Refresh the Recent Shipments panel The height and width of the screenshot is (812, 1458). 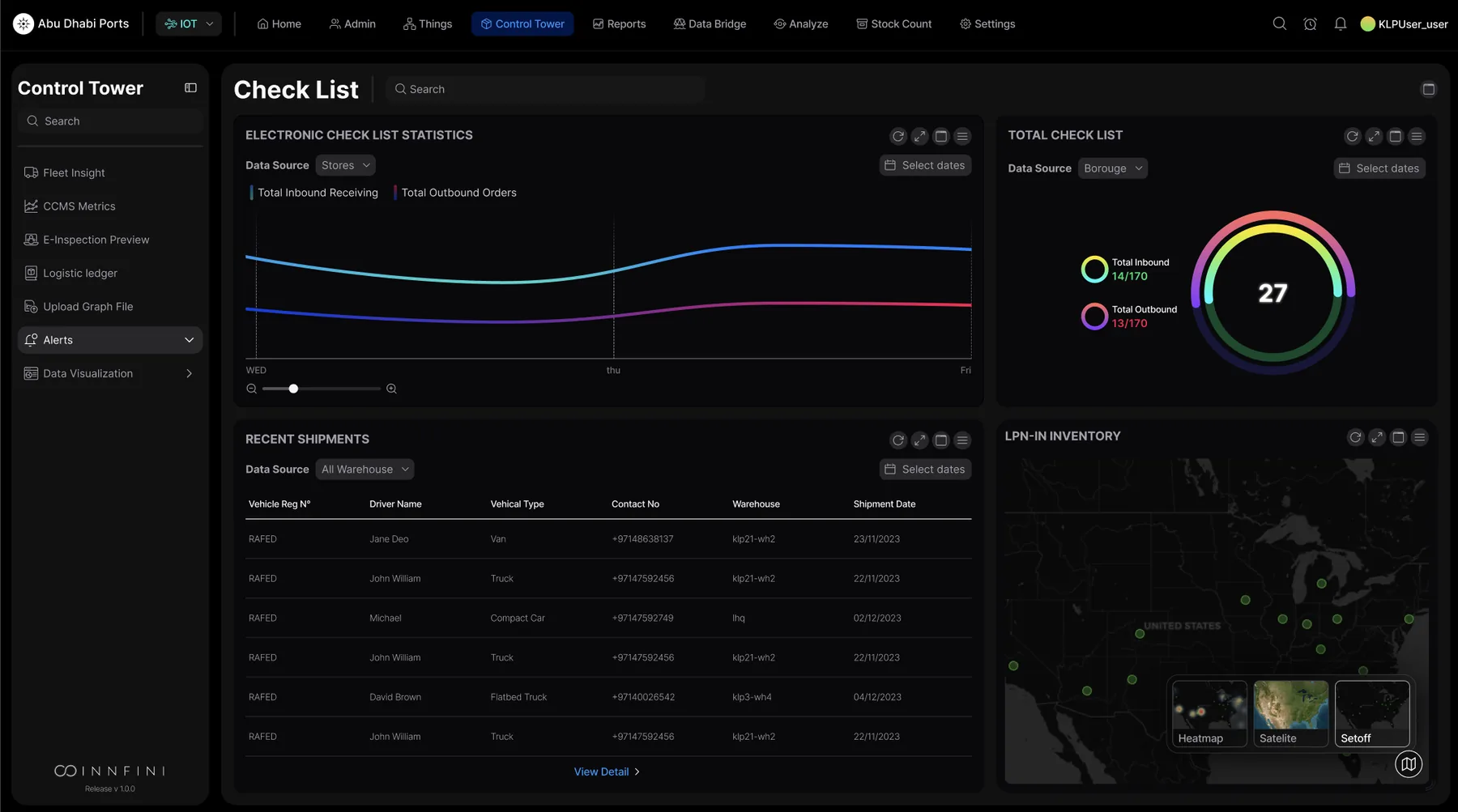coord(897,440)
